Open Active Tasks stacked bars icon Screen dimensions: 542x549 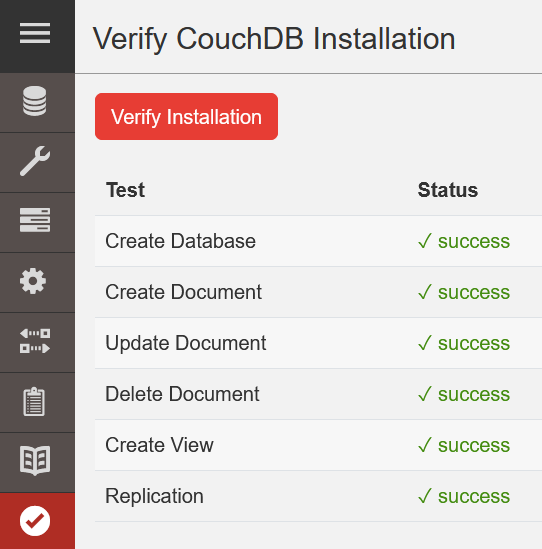coord(35,221)
